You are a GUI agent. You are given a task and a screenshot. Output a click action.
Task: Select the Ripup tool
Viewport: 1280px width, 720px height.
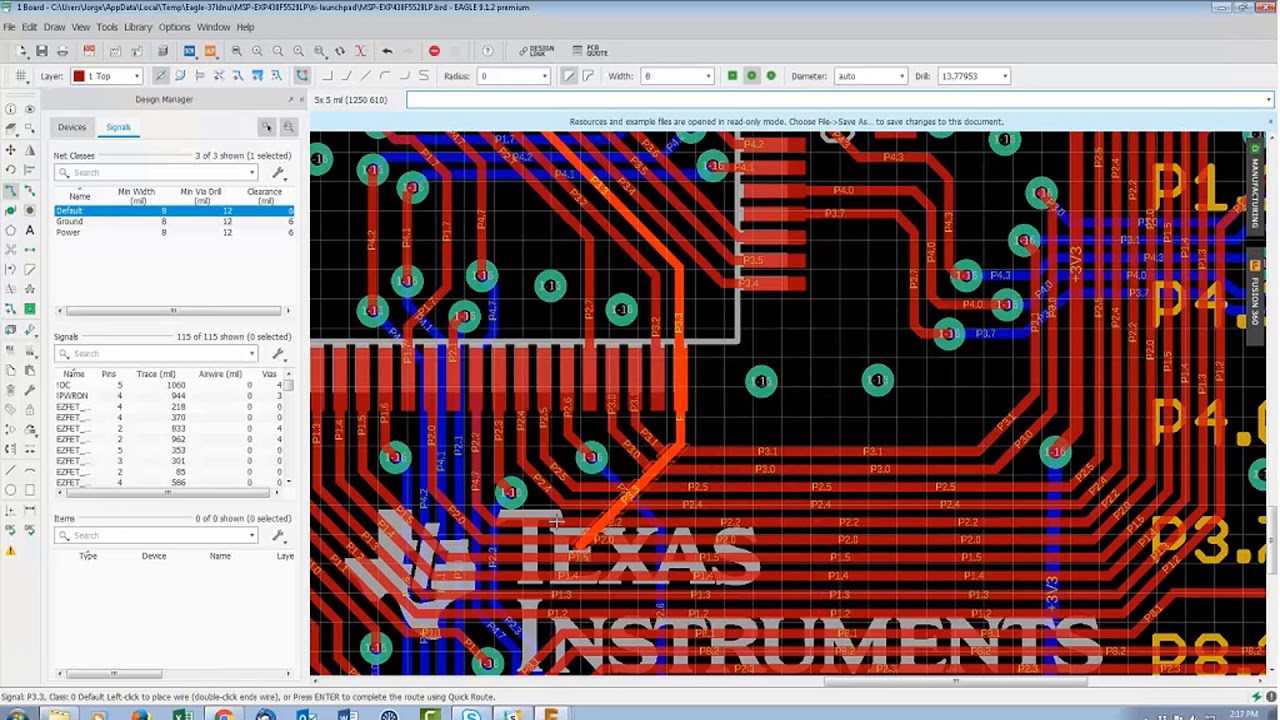[x=30, y=190]
